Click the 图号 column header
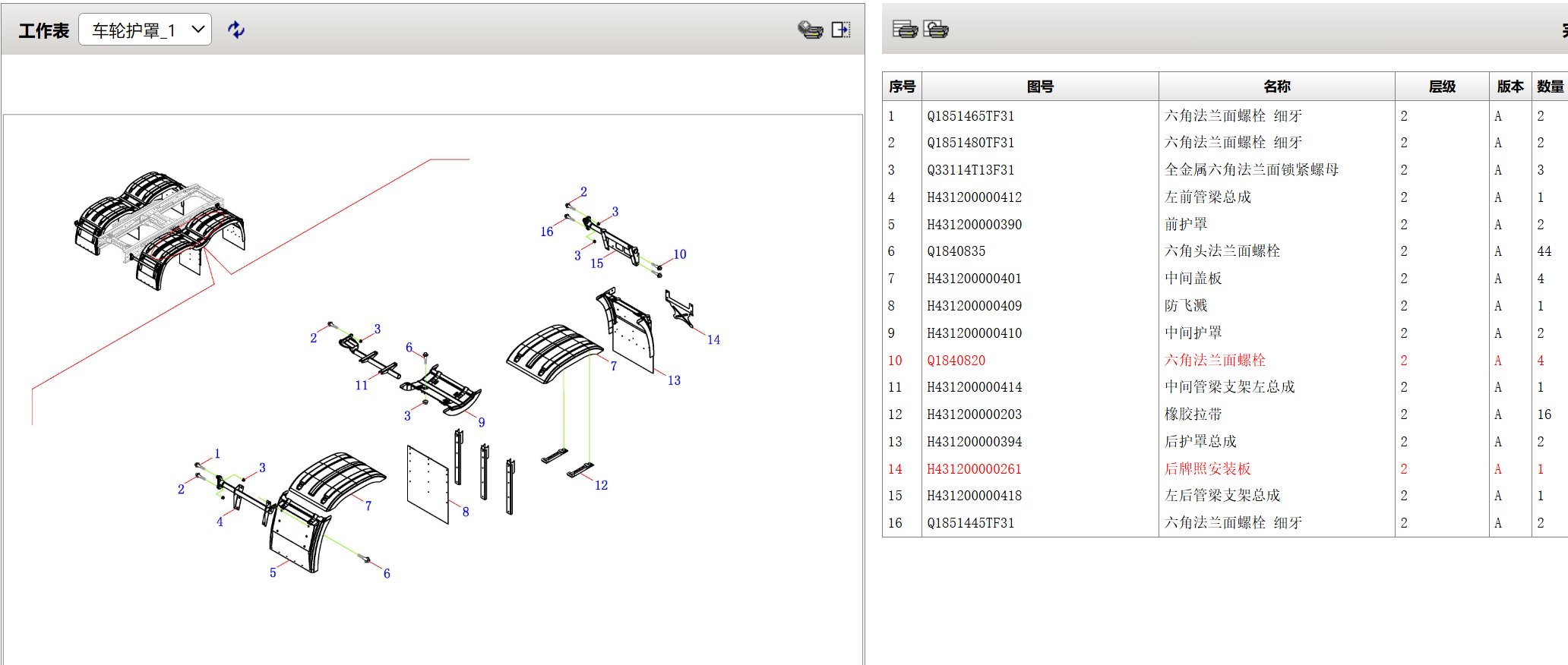This screenshot has width=1568, height=665. tap(1039, 87)
